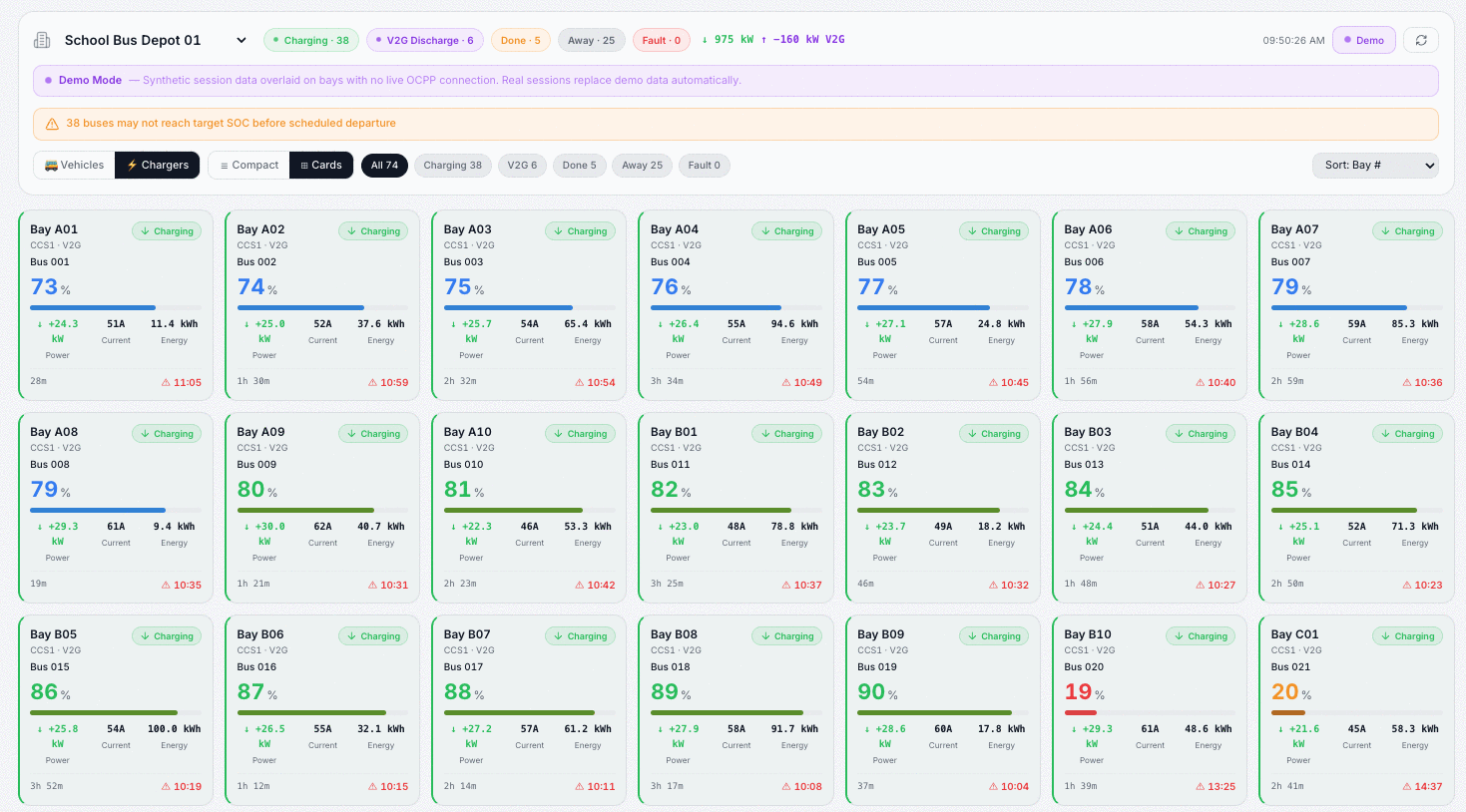
Task: Click the 73% SOC progress bar on Bay A01
Action: click(x=116, y=307)
